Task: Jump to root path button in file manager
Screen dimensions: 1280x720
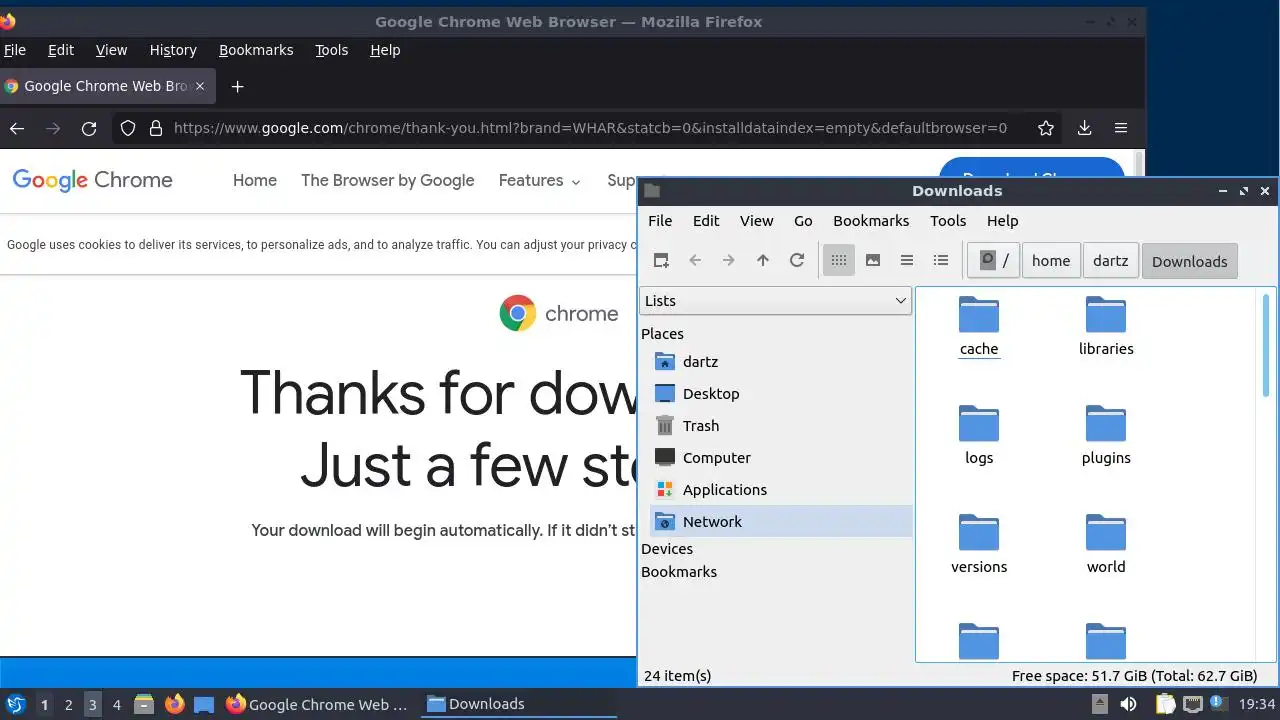Action: 994,261
